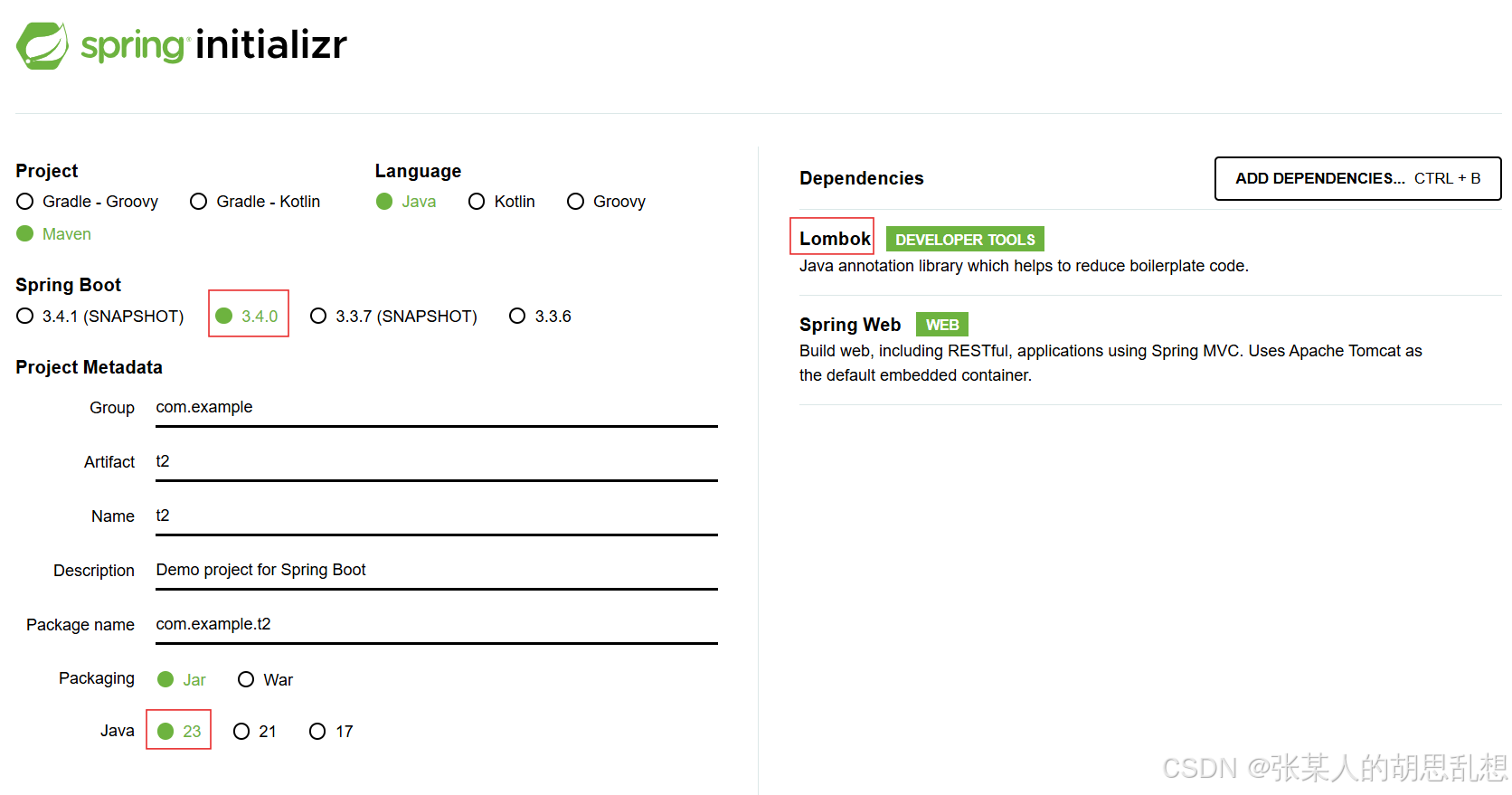The height and width of the screenshot is (795, 1512).
Task: Select Java version 21
Action: pos(255,732)
